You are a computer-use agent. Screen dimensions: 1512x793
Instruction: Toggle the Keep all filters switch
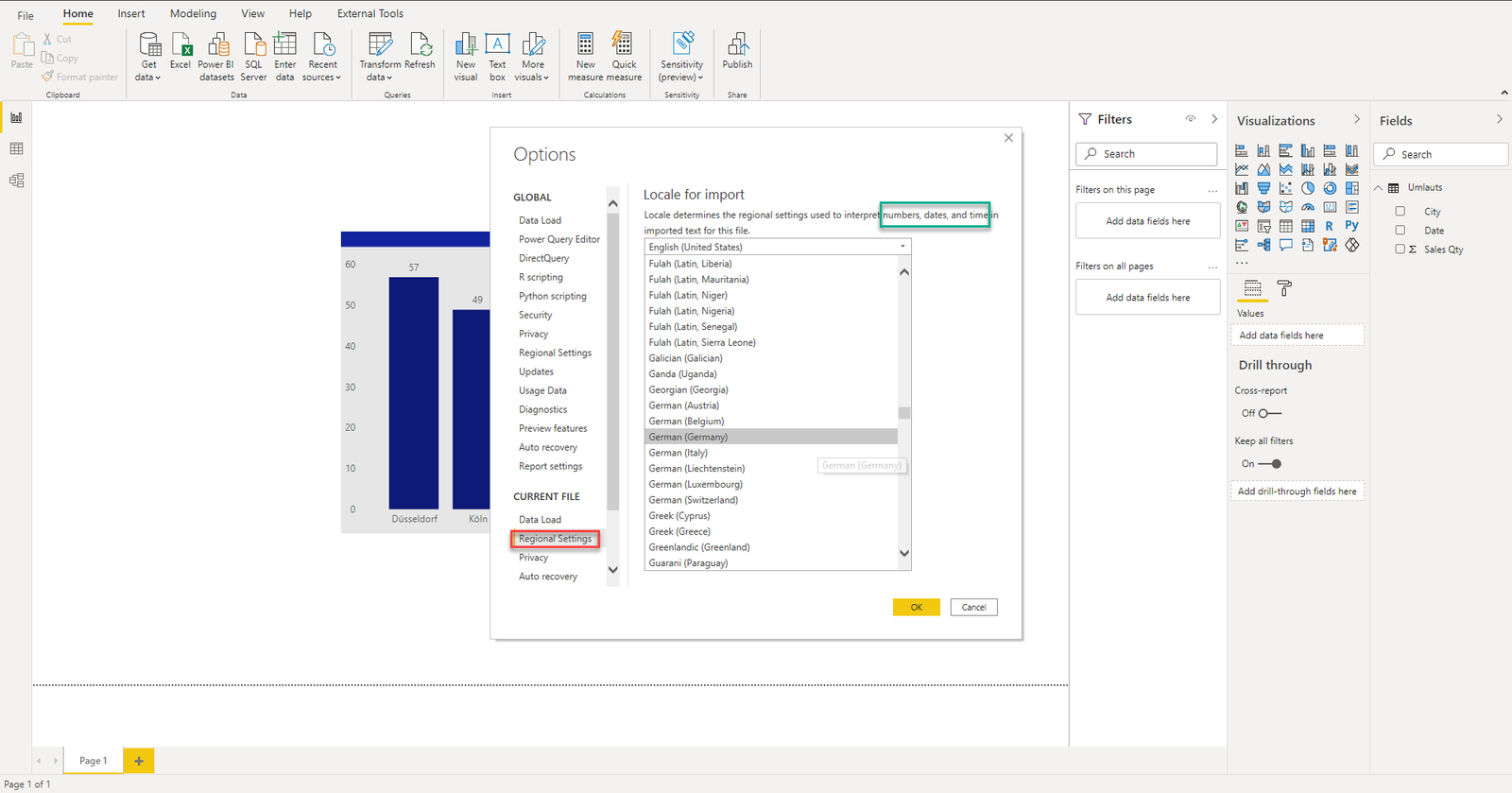(x=1270, y=464)
